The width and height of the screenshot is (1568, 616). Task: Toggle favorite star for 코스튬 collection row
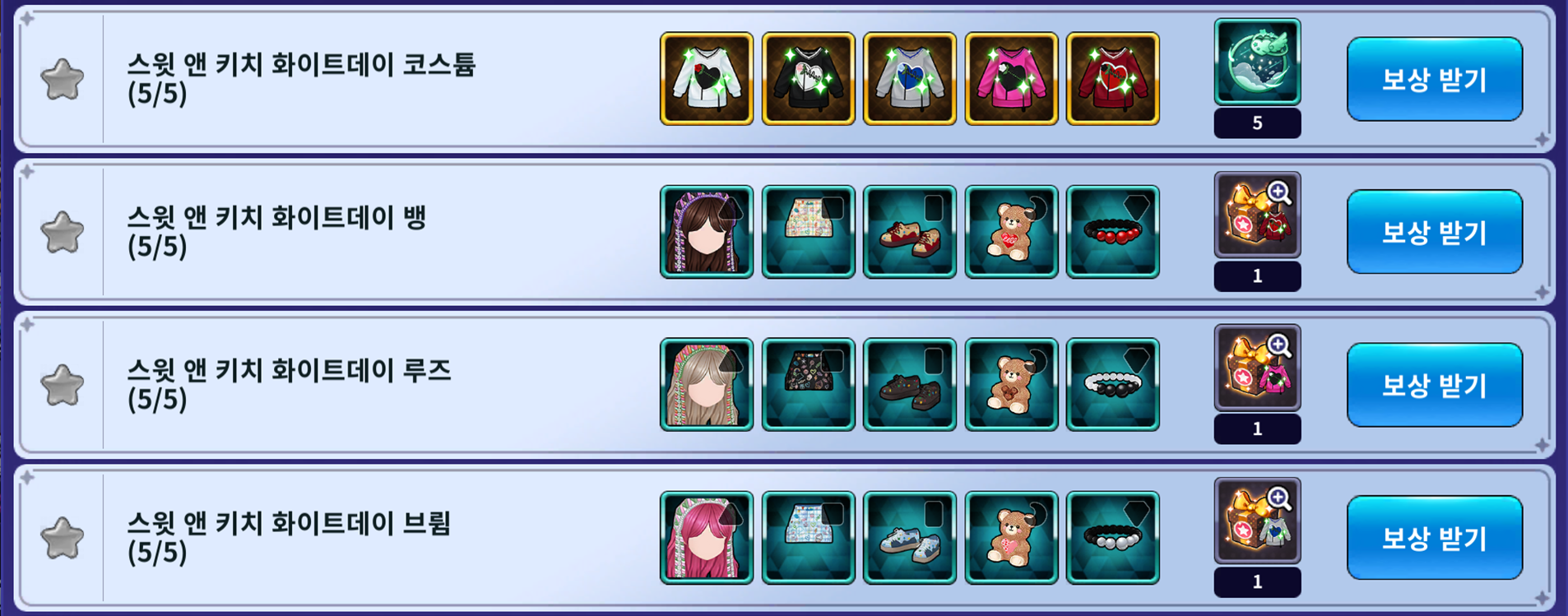coord(63,80)
